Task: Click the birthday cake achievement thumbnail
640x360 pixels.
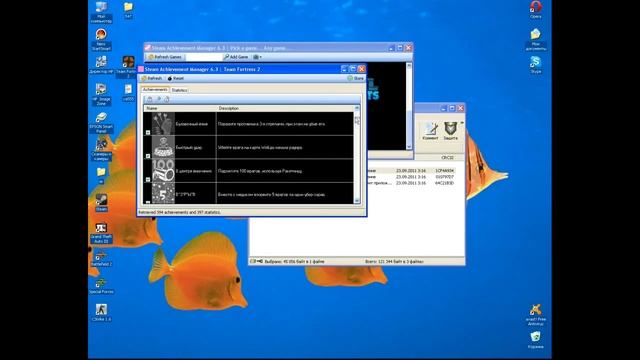Action: pos(163,147)
